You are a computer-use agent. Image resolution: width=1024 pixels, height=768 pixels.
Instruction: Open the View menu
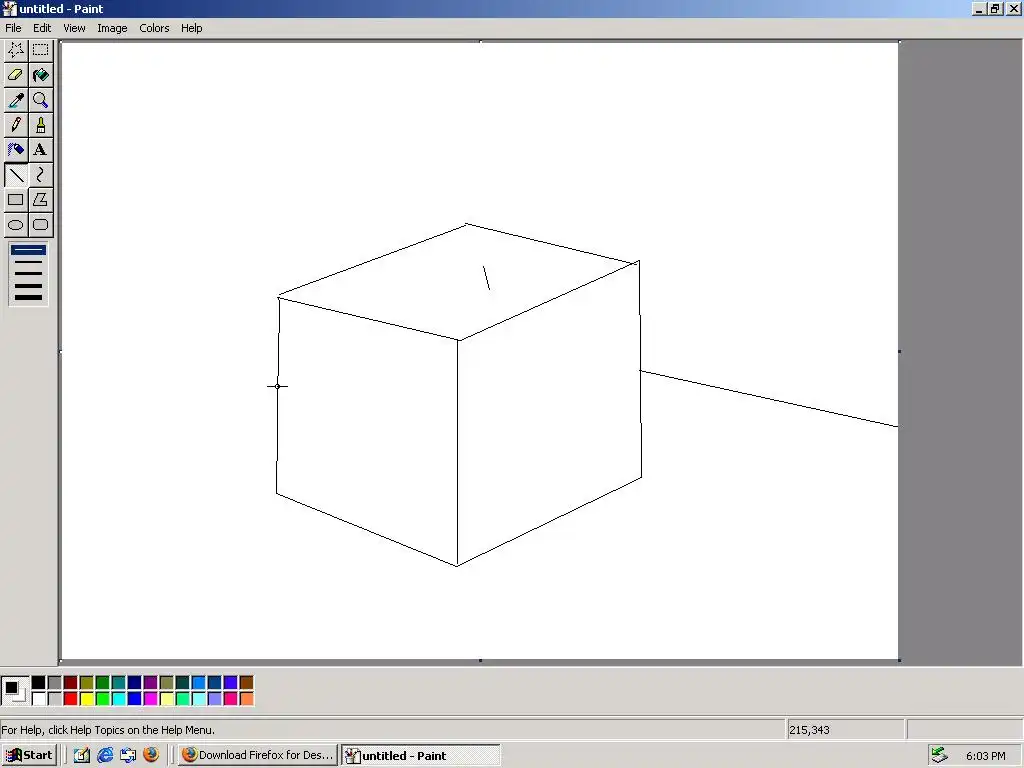[74, 28]
